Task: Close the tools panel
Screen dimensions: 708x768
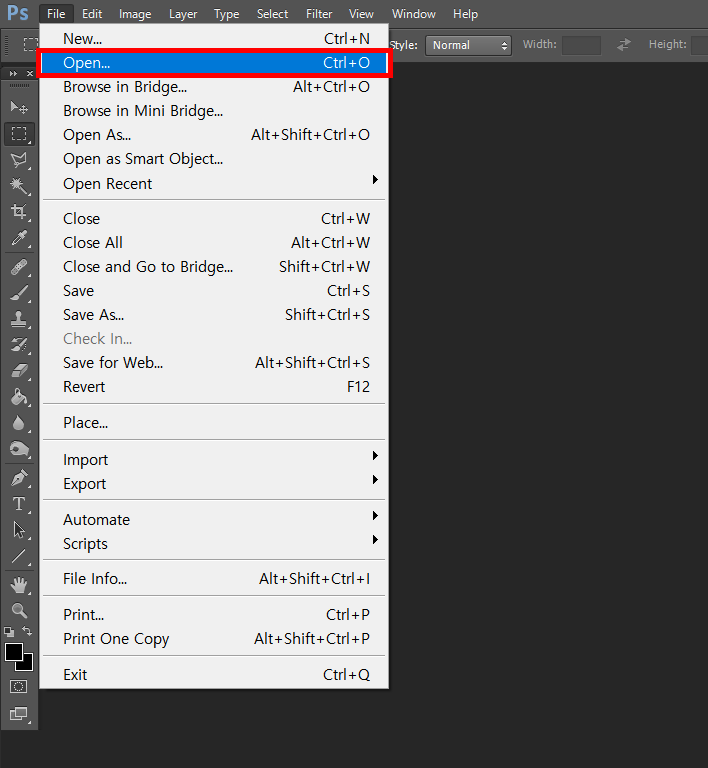Action: (x=30, y=73)
